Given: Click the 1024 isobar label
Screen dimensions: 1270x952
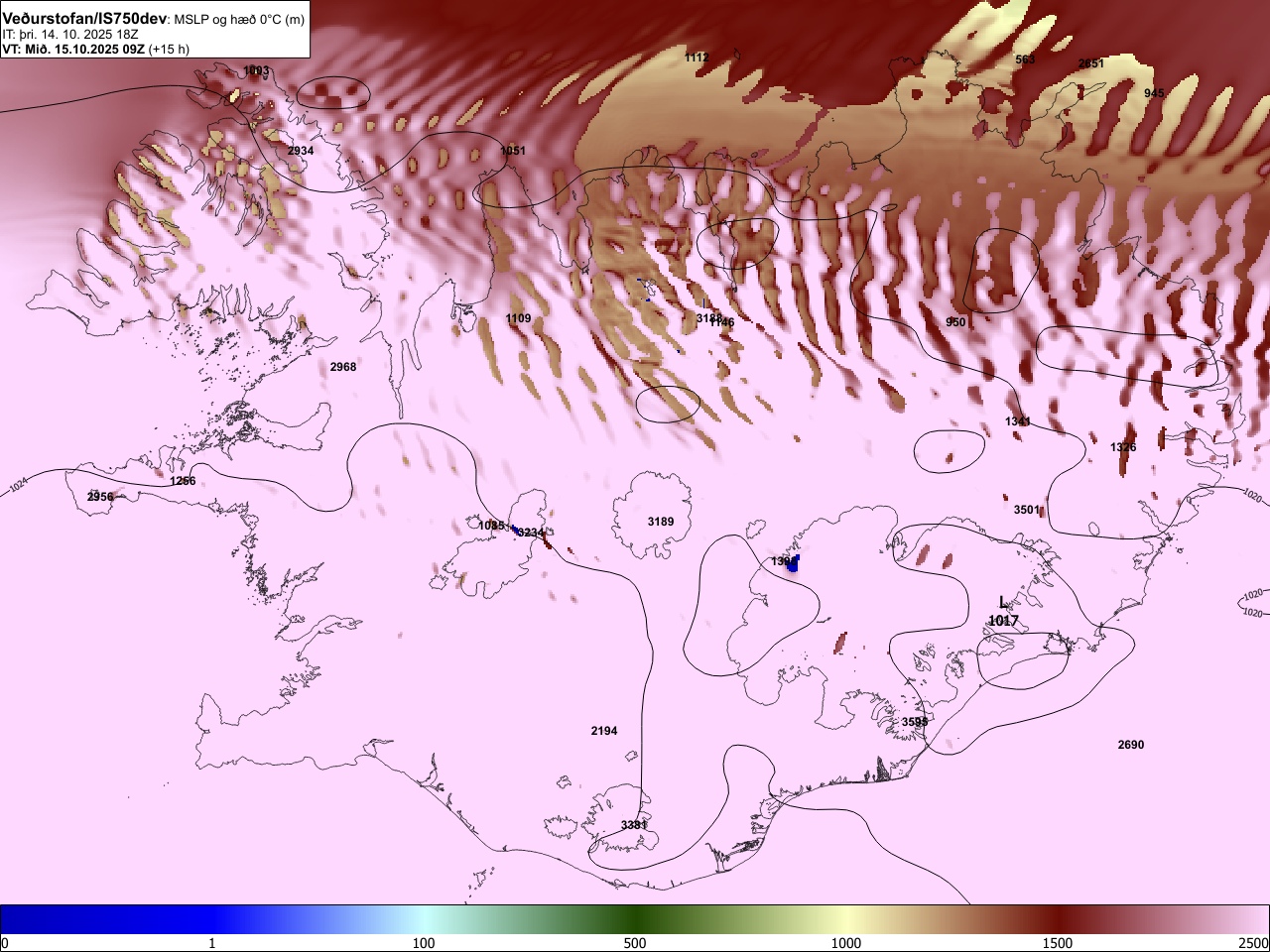Looking at the screenshot, I should coord(18,487).
